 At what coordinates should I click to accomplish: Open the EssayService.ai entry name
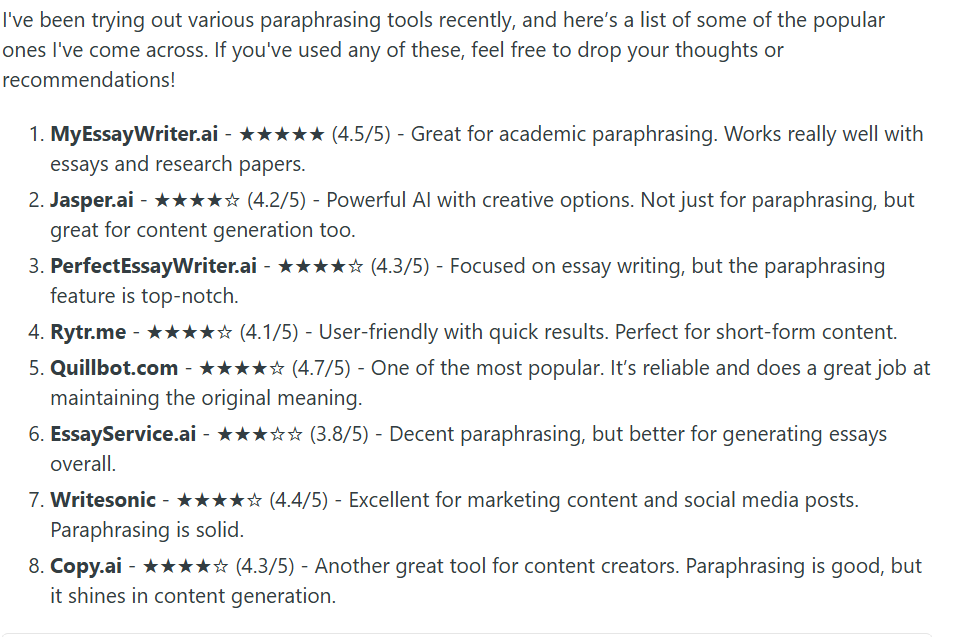click(x=123, y=434)
